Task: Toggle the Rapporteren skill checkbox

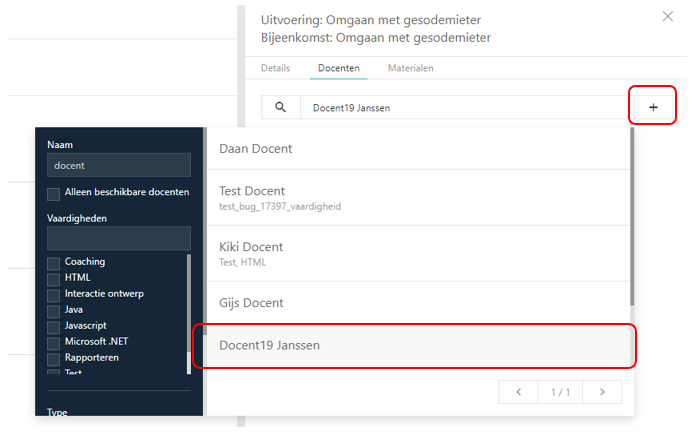Action: [54, 358]
